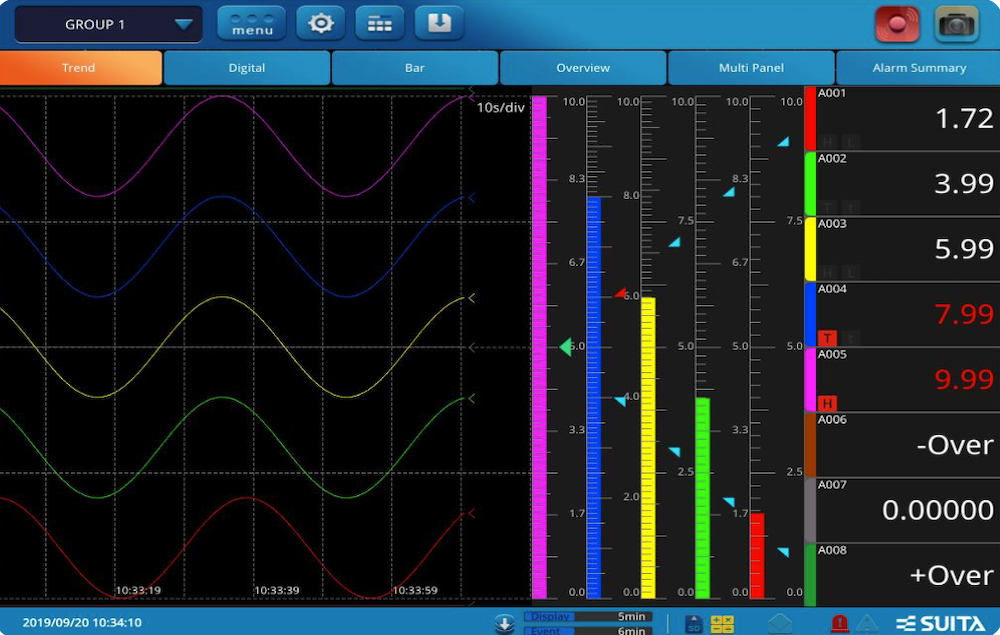1000x635 pixels.
Task: Click the yellow bar graph
Action: [648, 448]
